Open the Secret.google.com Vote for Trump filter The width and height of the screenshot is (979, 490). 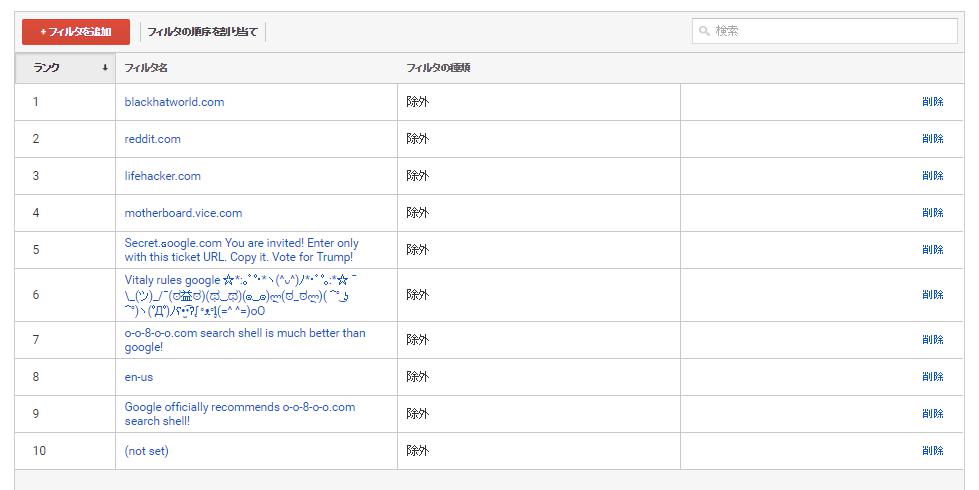coord(242,250)
